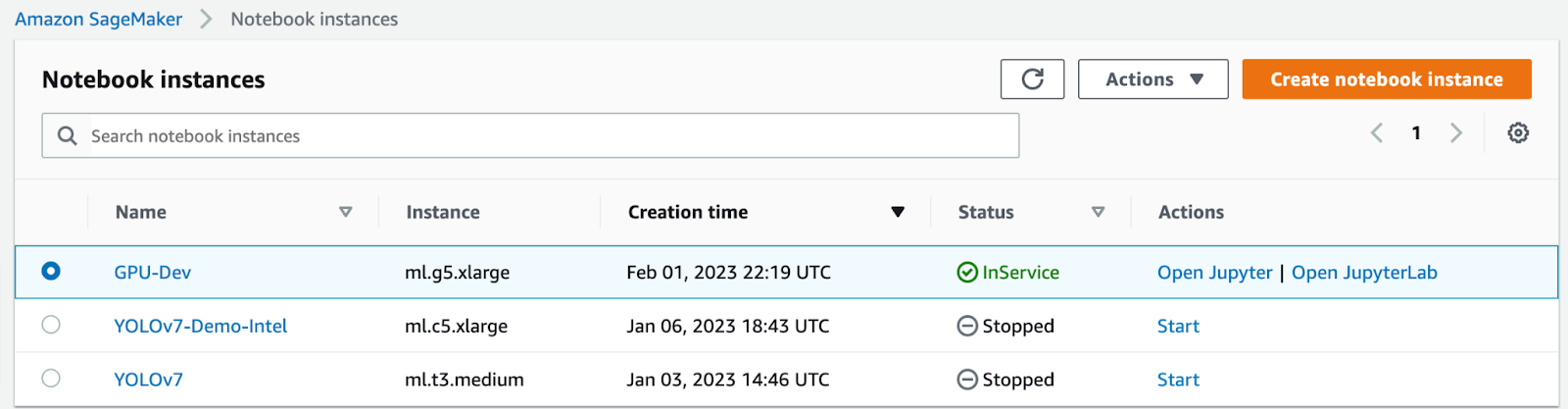Click the InService green check icon

[x=967, y=273]
